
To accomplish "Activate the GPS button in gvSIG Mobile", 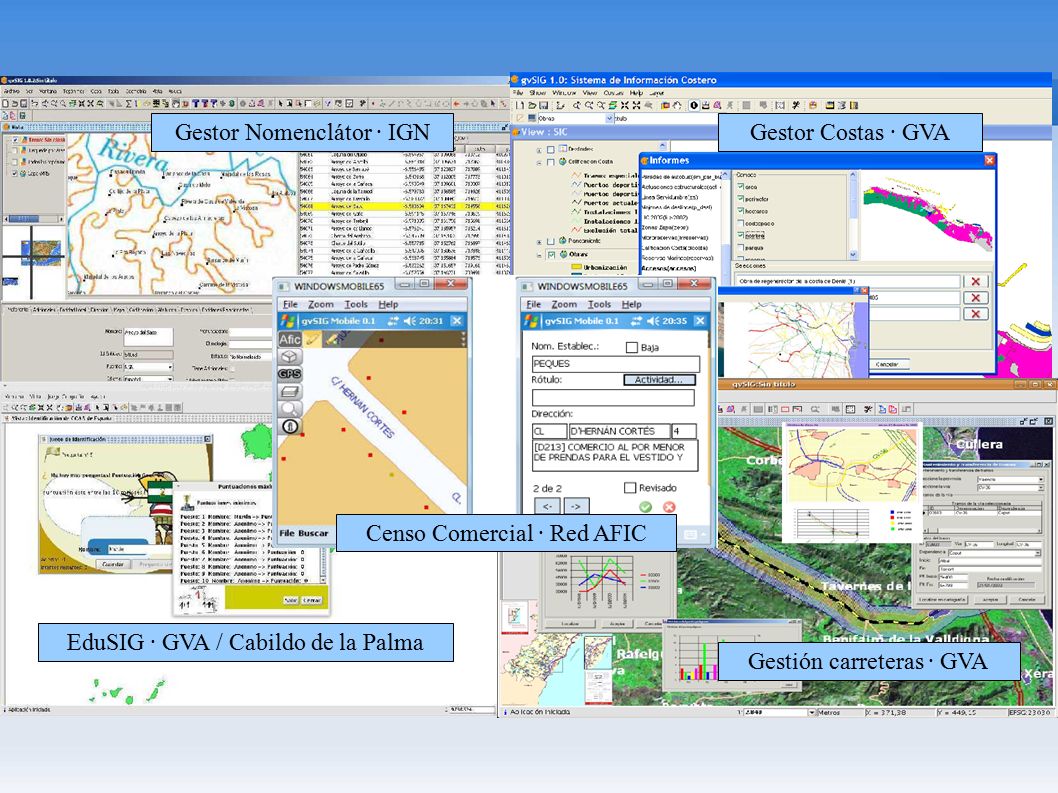I will click(x=290, y=374).
